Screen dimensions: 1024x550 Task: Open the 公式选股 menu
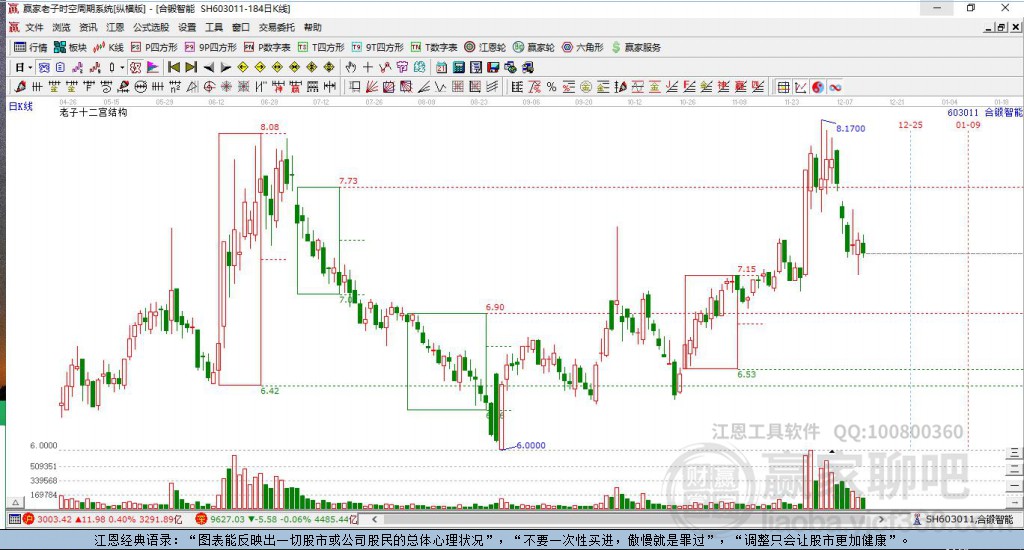(151, 27)
